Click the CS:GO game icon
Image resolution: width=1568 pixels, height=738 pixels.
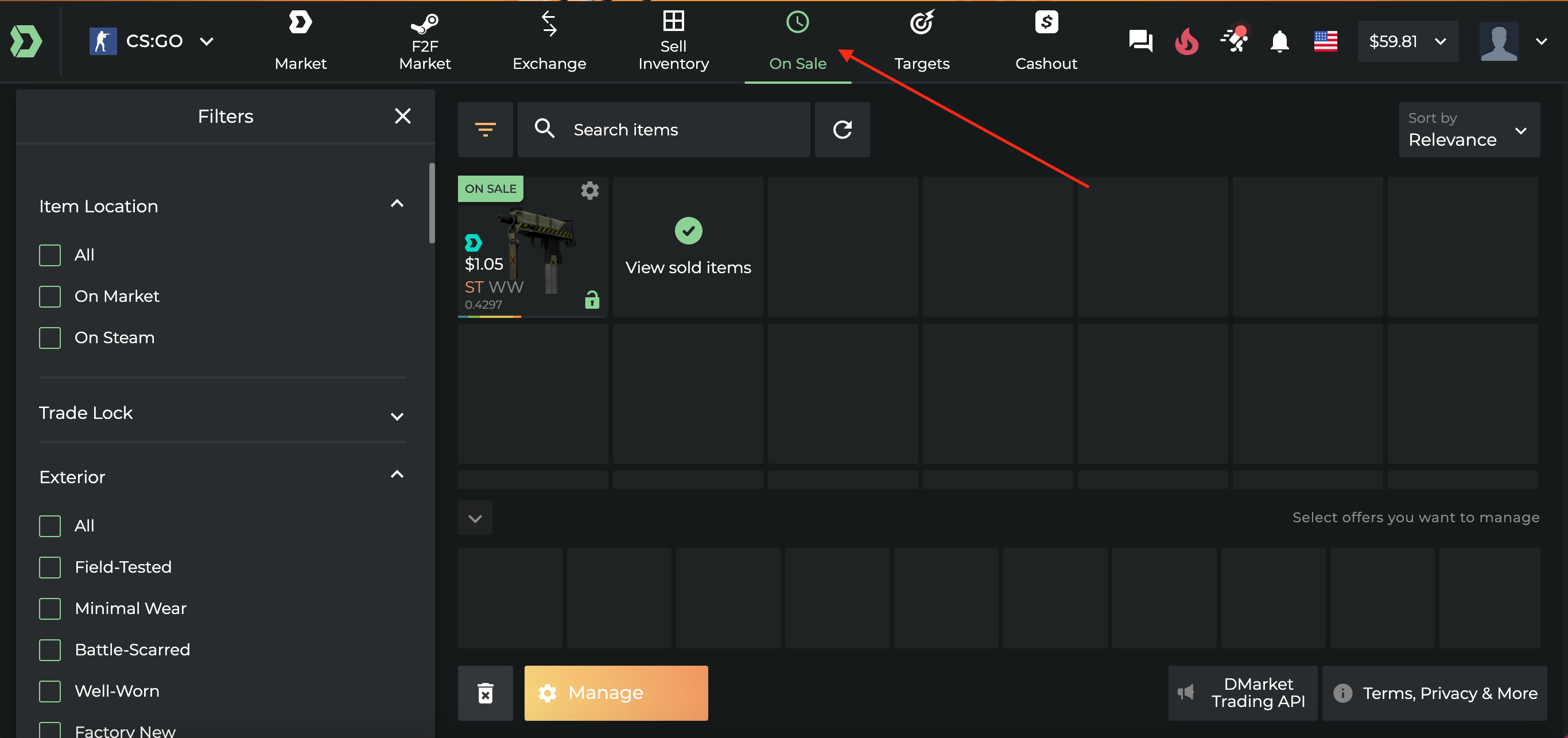(103, 41)
